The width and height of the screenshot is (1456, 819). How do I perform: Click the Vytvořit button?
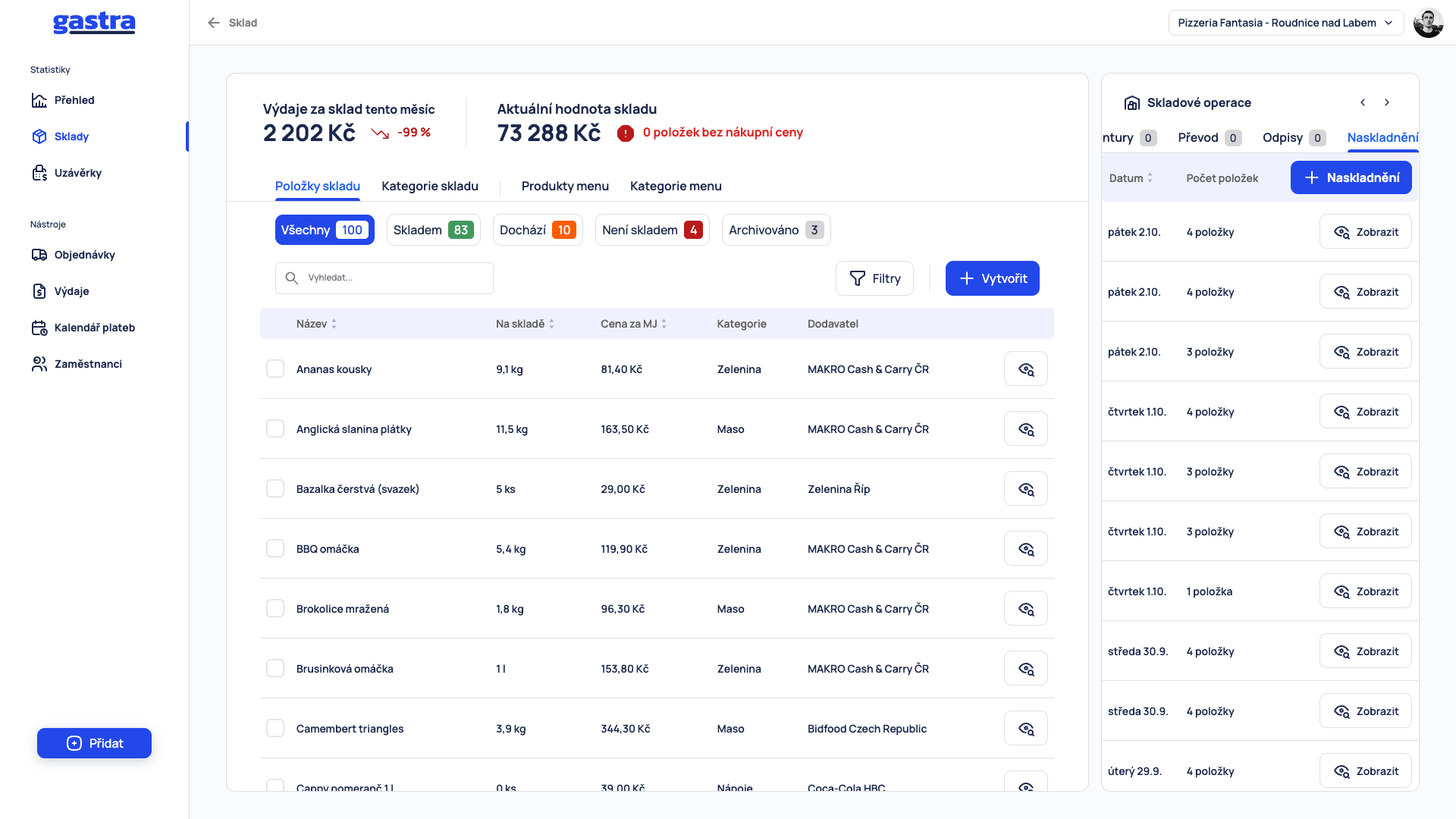pos(992,278)
